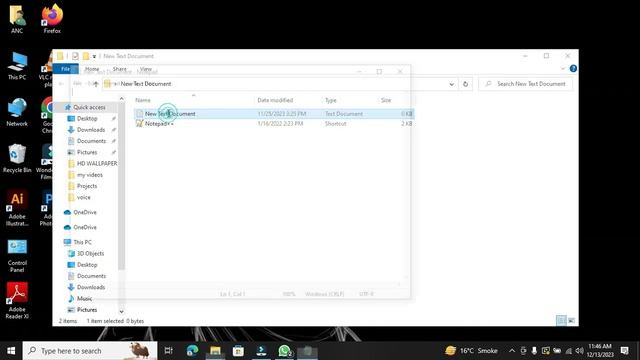Select the This PC desktop icon
The image size is (640, 360).
[x=17, y=65]
